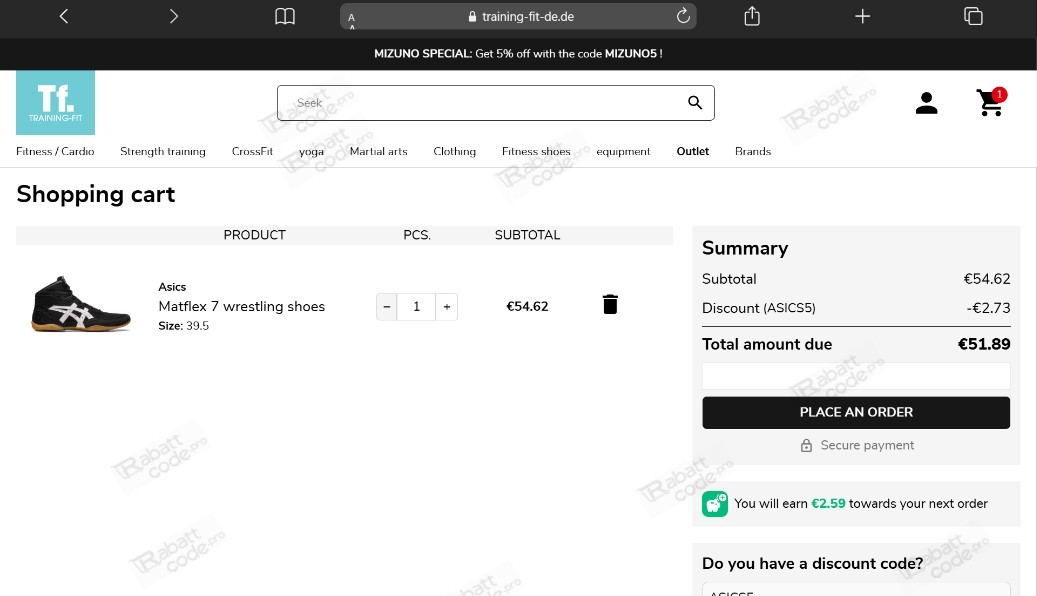Open the user account profile icon

click(x=926, y=103)
